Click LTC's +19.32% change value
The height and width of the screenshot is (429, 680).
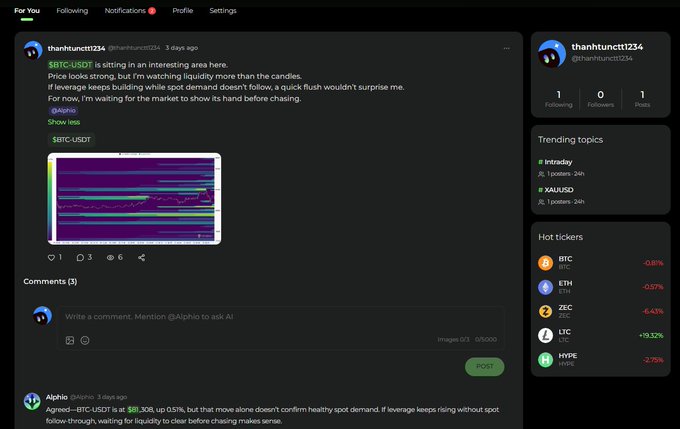(x=651, y=335)
